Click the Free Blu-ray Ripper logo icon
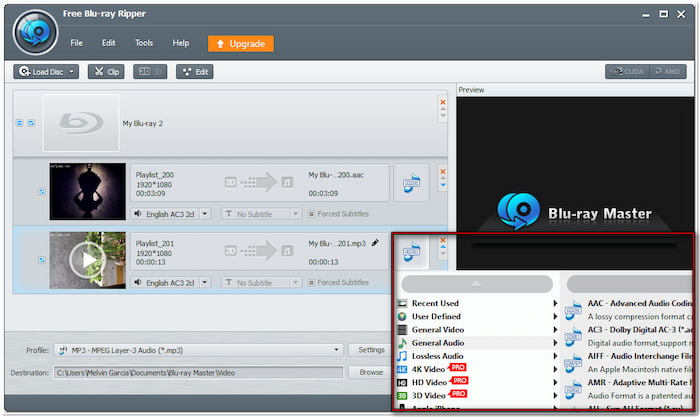Screen dimensions: 700x417 pyautogui.click(x=36, y=32)
